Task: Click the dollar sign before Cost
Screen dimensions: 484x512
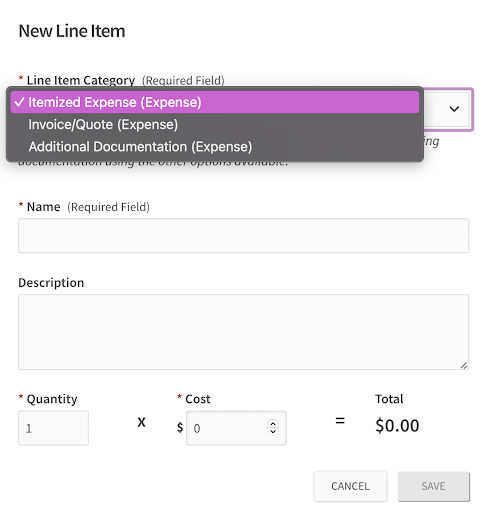Action: tap(180, 427)
